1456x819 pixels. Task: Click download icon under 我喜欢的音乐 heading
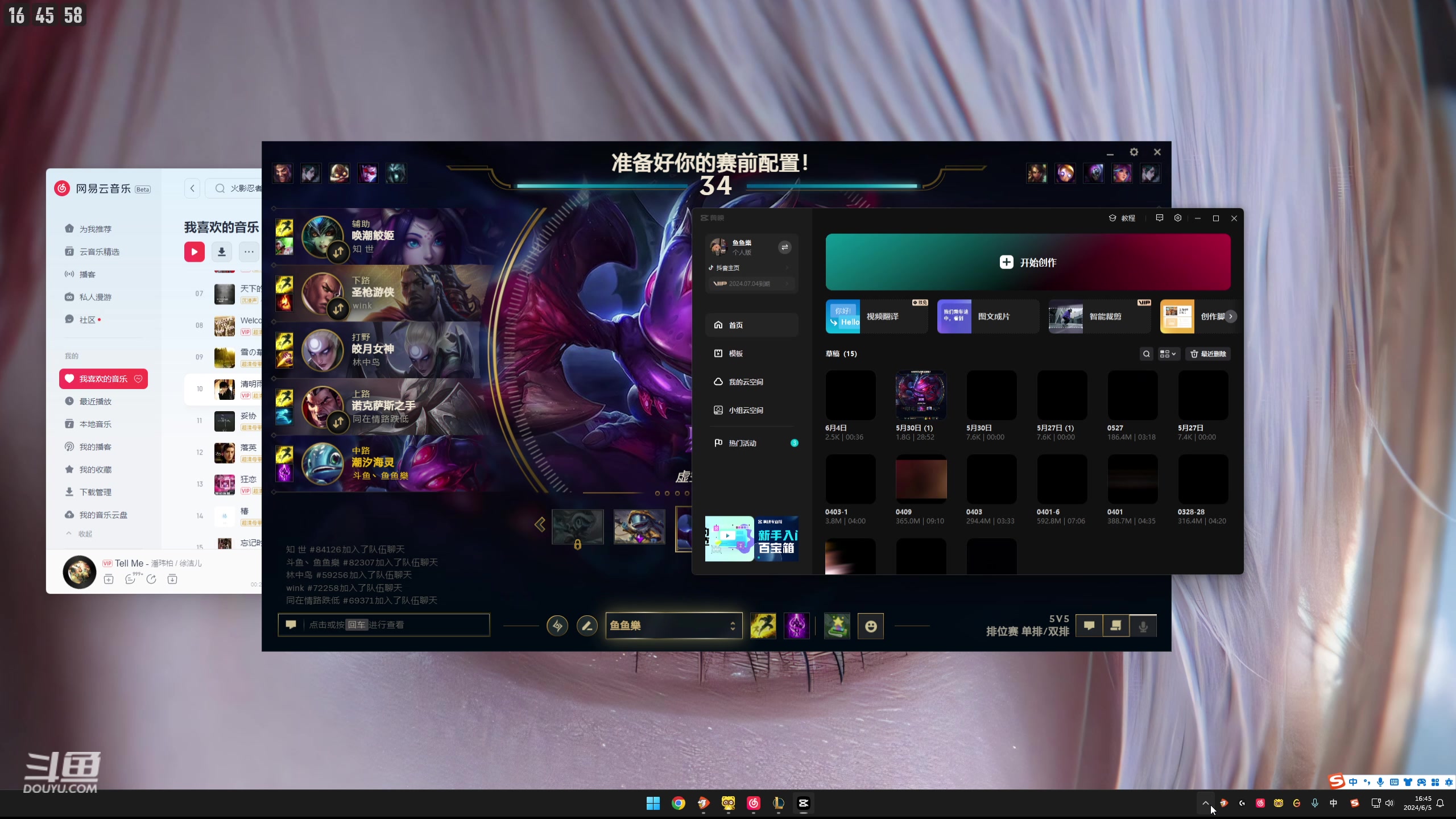[222, 251]
